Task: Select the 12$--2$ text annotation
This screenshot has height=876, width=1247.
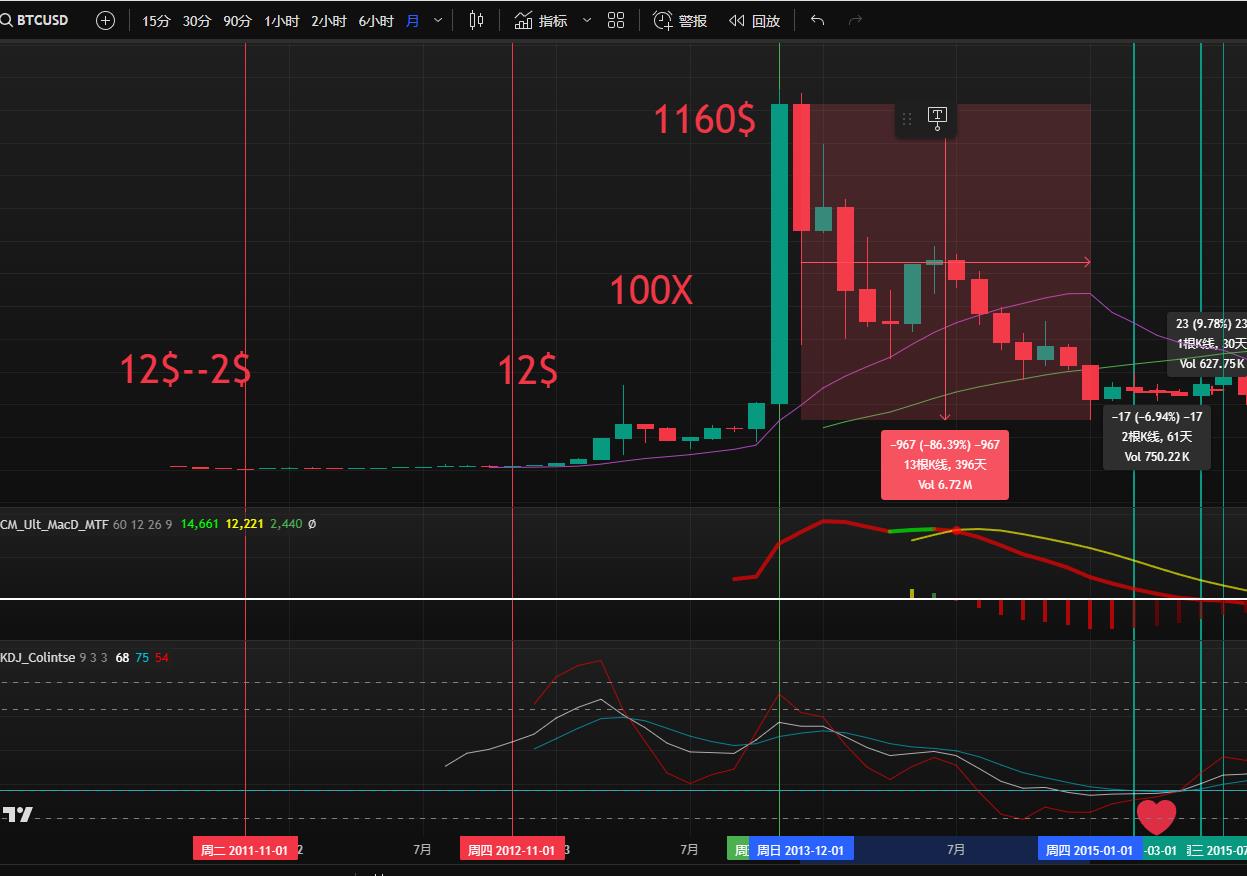Action: point(185,369)
